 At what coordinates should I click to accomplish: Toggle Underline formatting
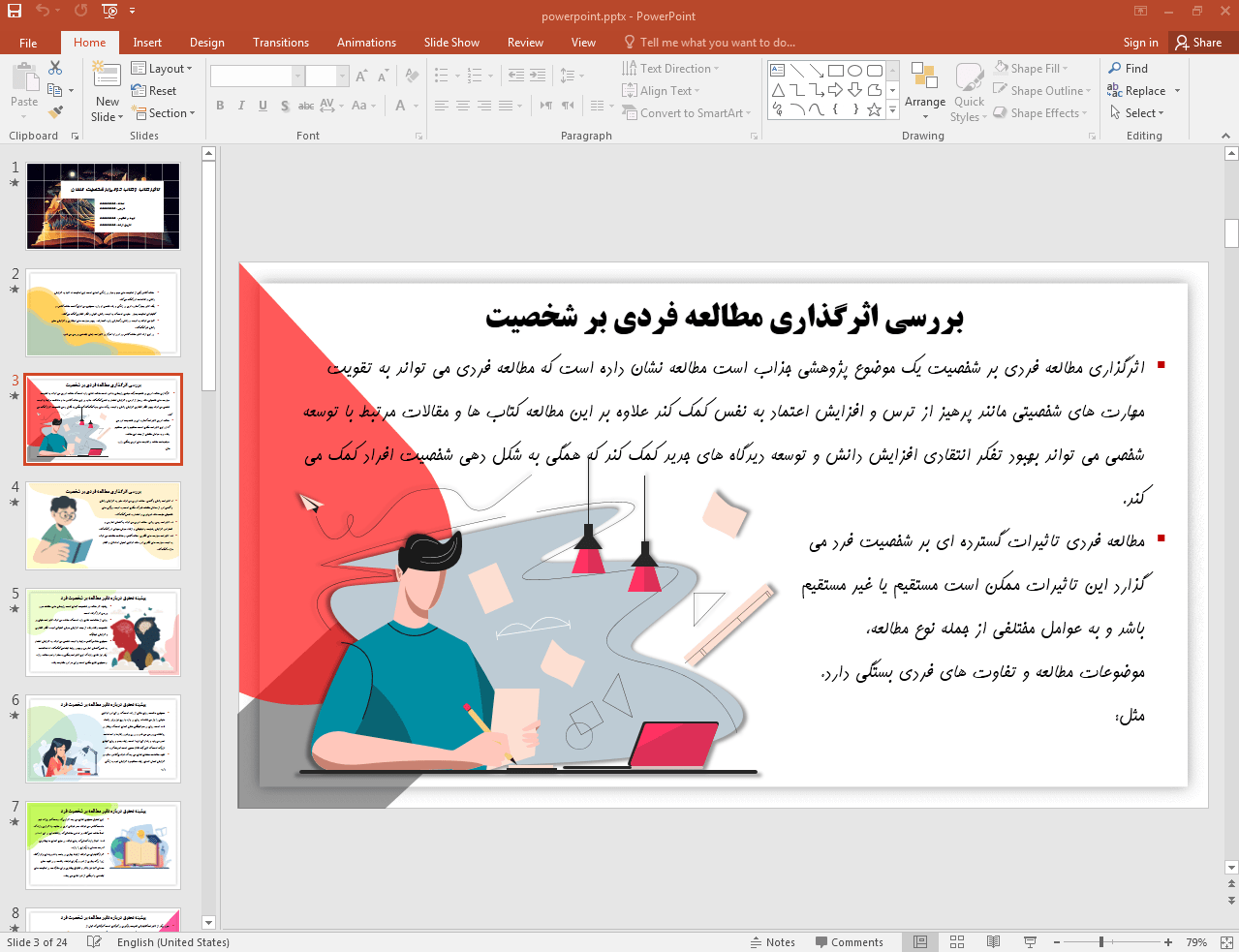click(x=263, y=106)
